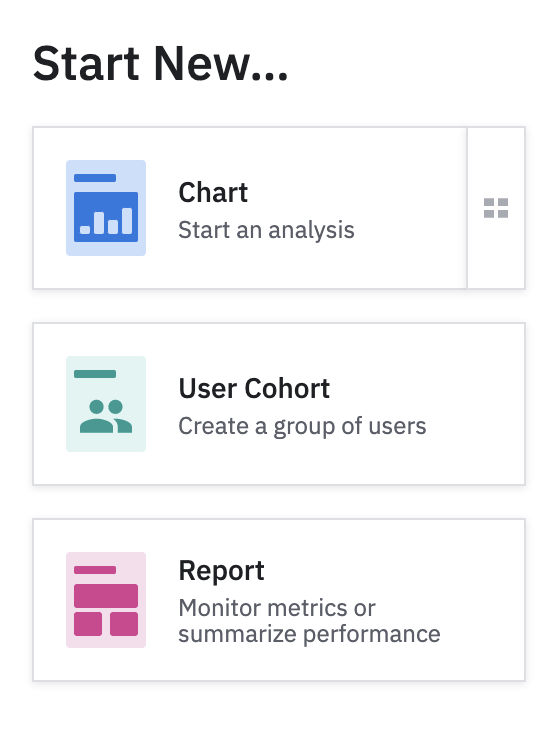Click the bars inside the Chart thumbnail
Screen dimensions: 556x754
[106, 221]
